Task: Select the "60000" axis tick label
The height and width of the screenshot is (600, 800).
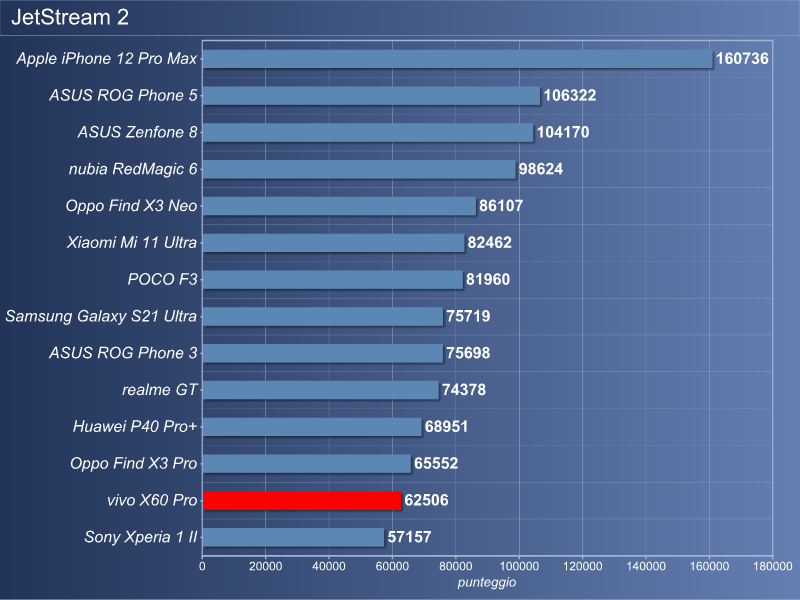Action: coord(392,566)
